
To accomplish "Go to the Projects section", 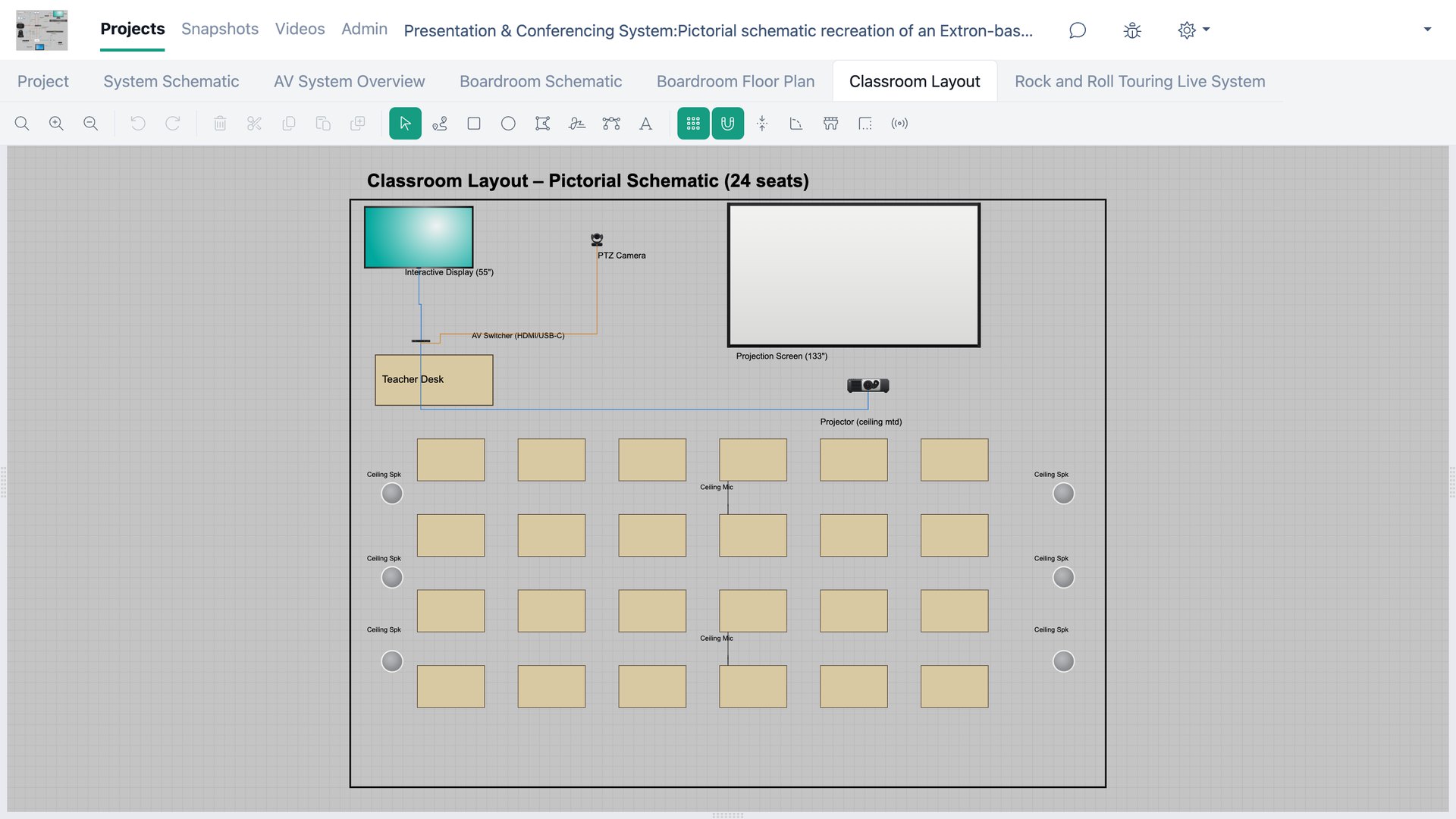I will click(x=133, y=29).
